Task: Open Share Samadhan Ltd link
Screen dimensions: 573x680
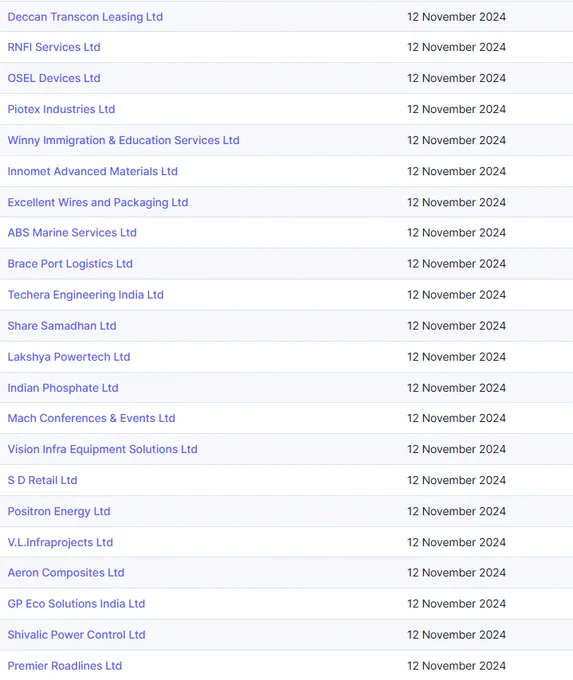Action: (x=62, y=326)
